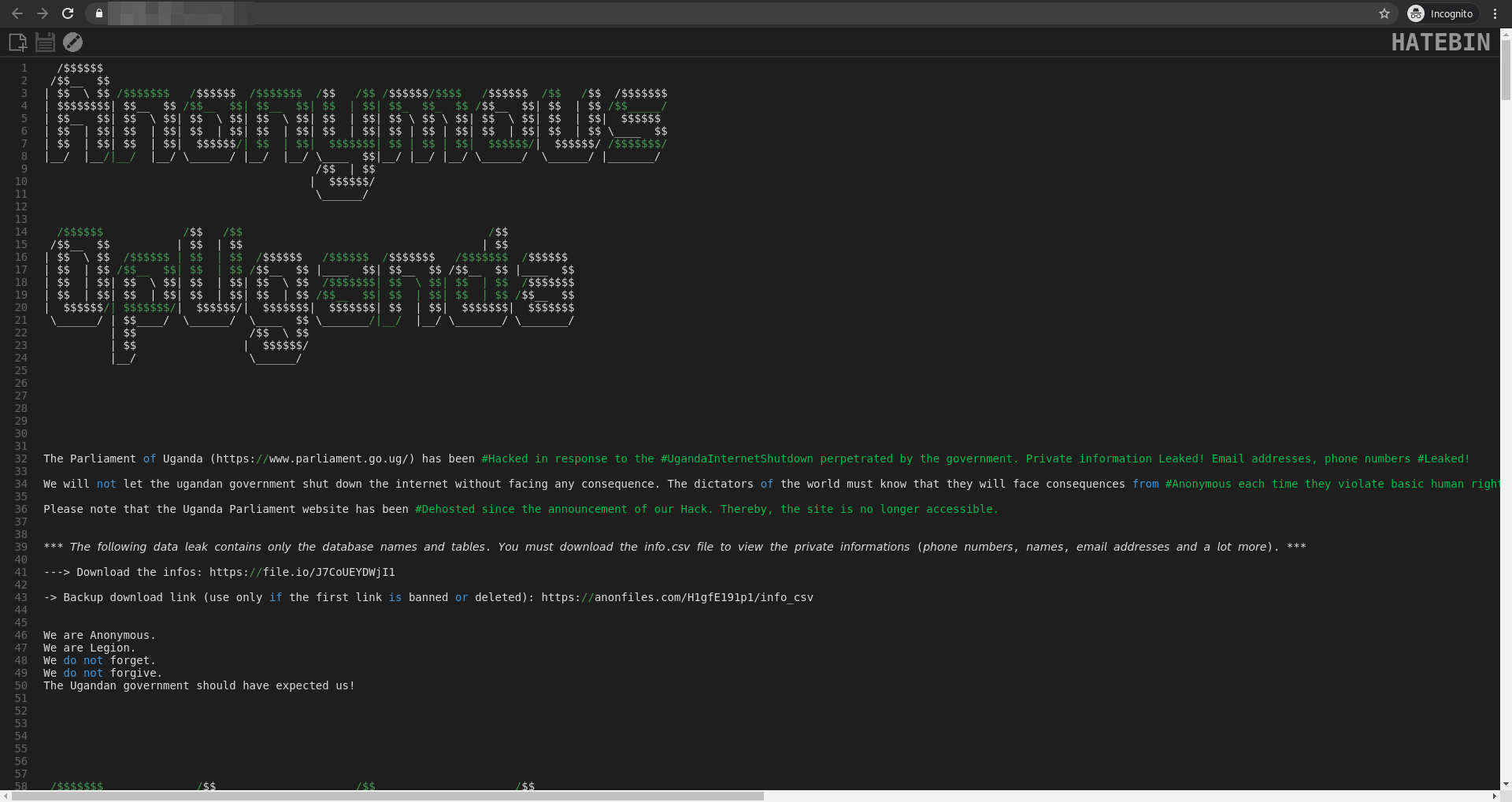
Task: Reload the page with refresh icon
Action: (68, 13)
